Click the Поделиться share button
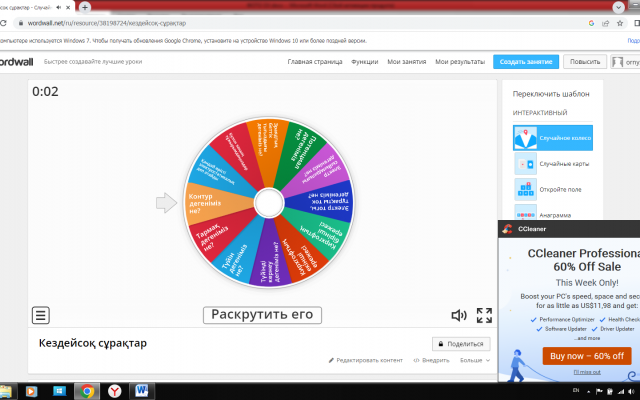This screenshot has height=400, width=640. coord(461,343)
